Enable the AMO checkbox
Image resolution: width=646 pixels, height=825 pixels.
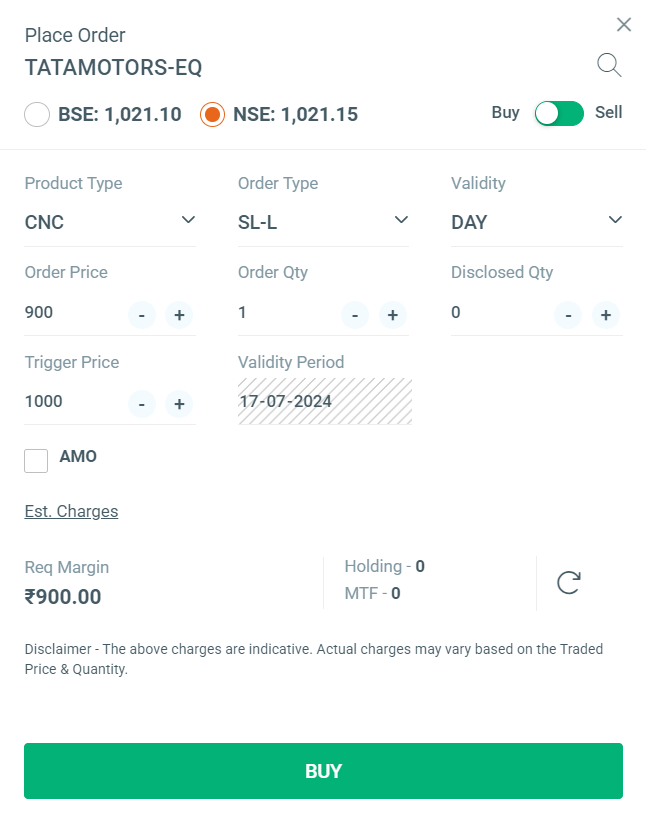36,460
